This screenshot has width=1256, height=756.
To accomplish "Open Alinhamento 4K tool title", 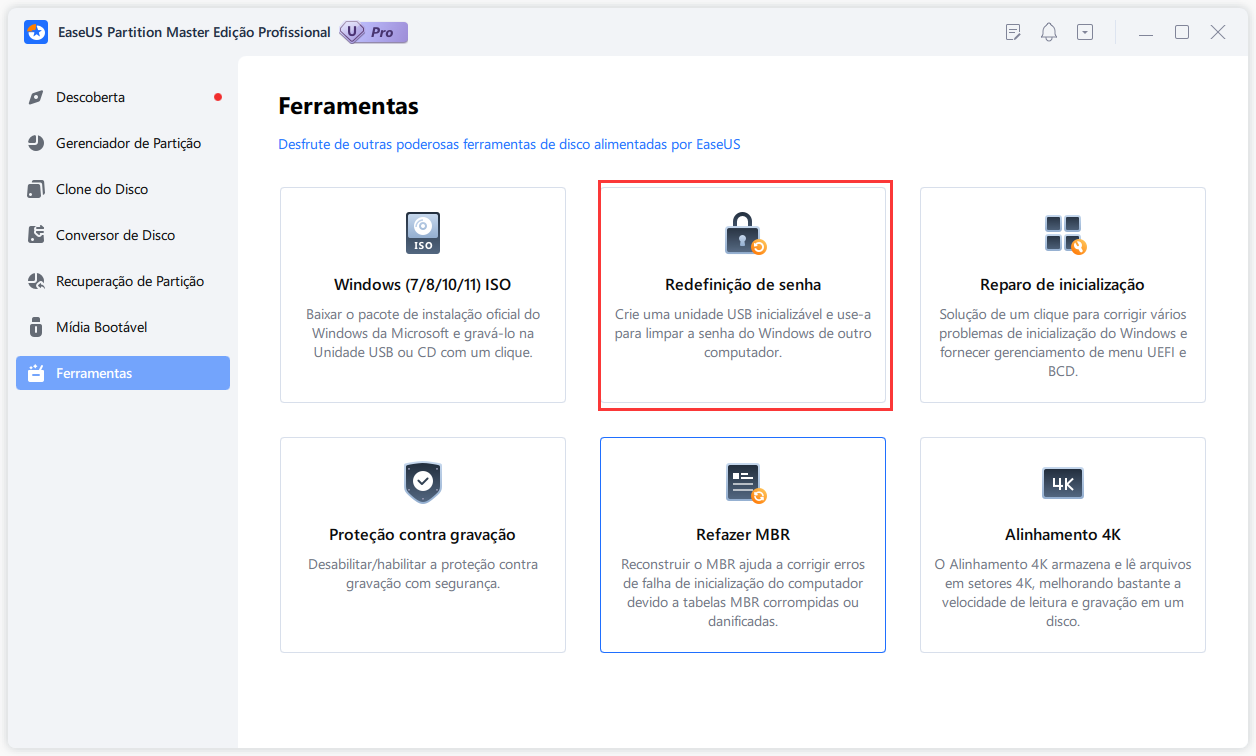I will [x=1063, y=535].
